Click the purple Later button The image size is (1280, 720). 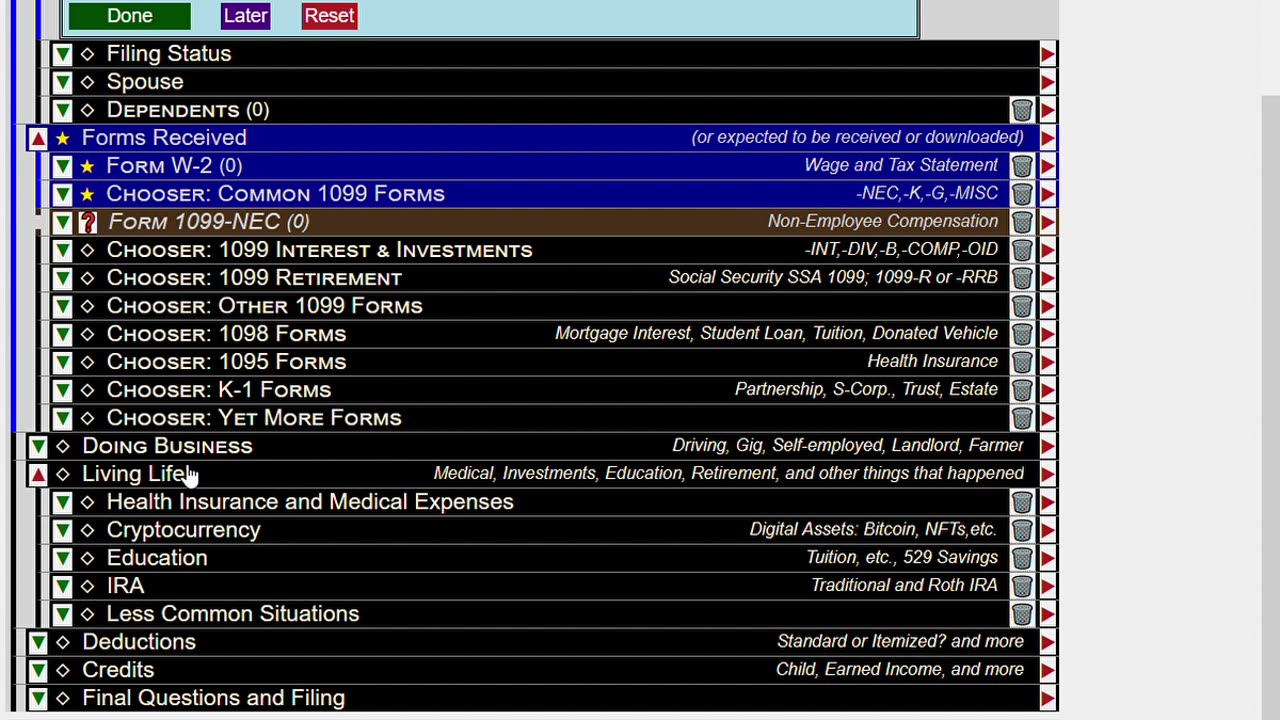click(x=246, y=16)
